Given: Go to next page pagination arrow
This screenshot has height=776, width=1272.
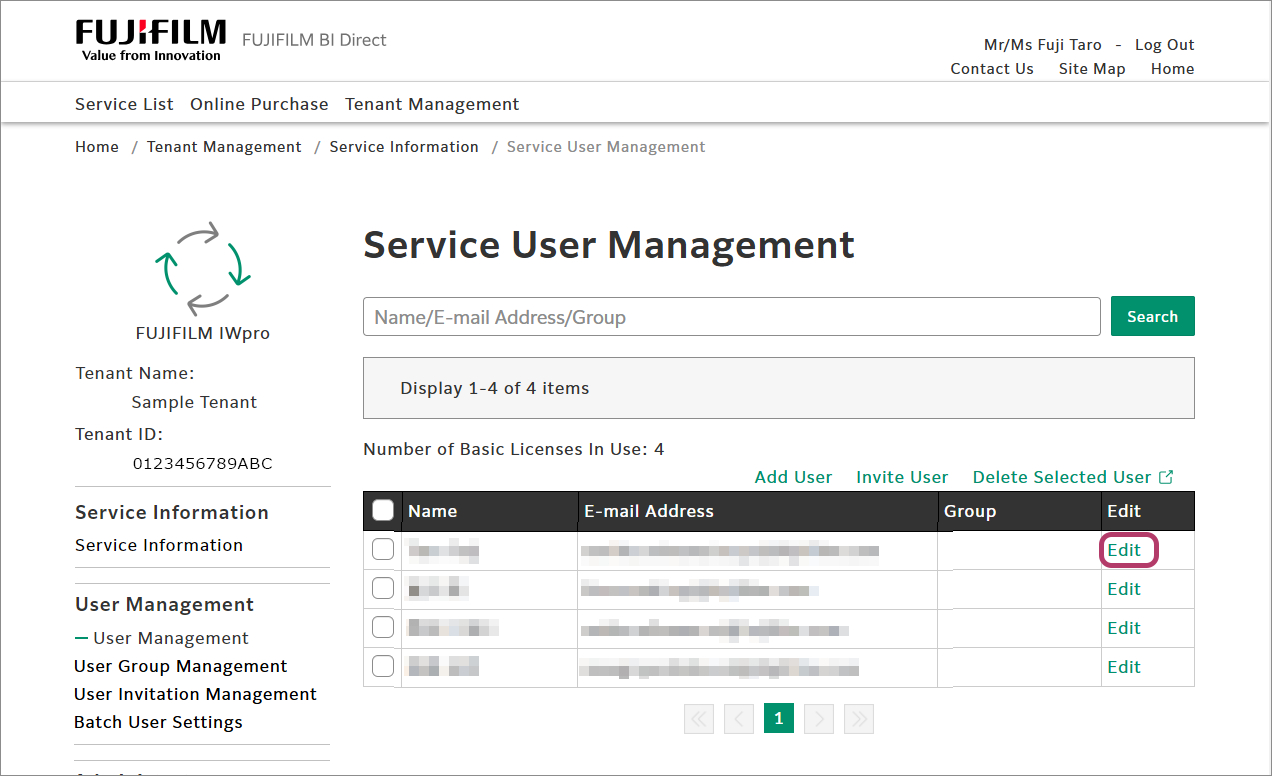Looking at the screenshot, I should click(818, 718).
